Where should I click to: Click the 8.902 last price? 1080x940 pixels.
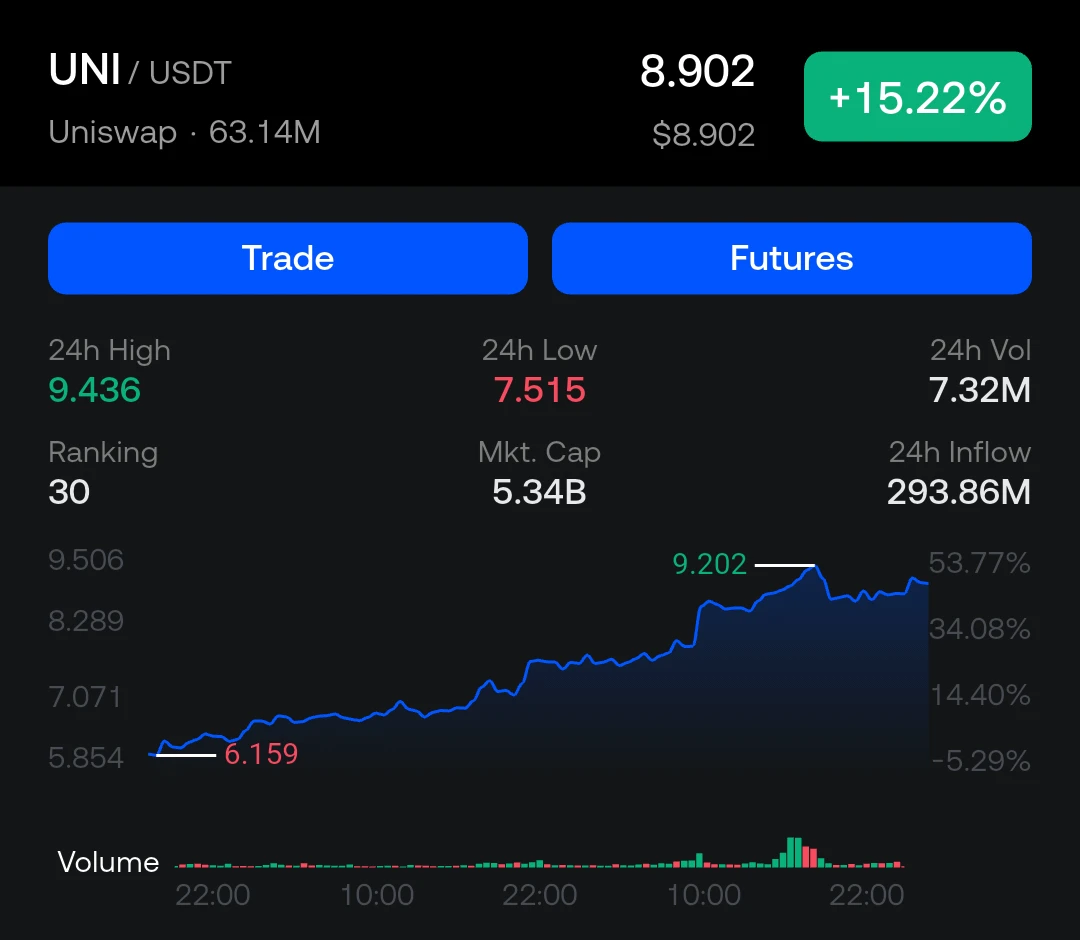coord(697,71)
